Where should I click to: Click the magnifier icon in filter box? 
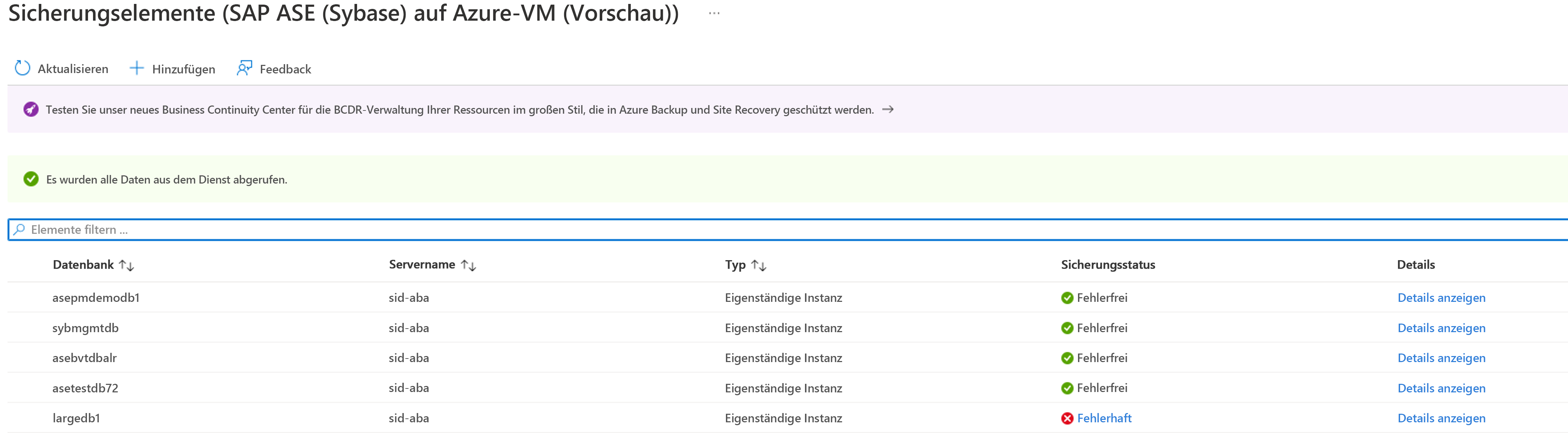[x=19, y=230]
